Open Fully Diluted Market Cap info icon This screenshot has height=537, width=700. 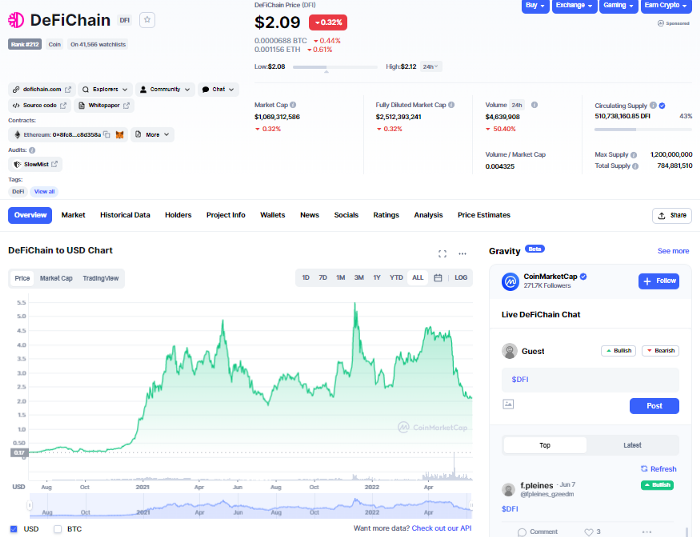point(451,105)
